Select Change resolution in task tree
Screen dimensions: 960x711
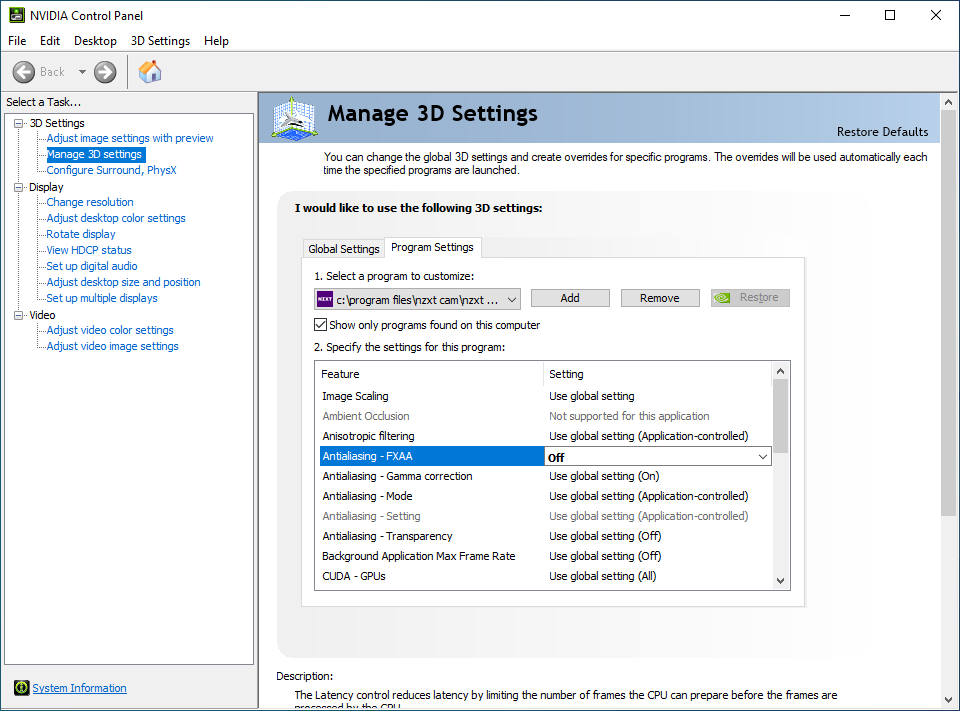[90, 202]
